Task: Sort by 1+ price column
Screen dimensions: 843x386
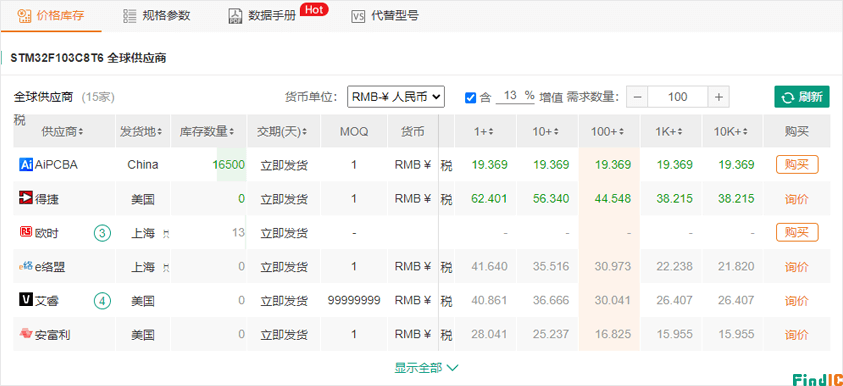Action: pyautogui.click(x=485, y=131)
